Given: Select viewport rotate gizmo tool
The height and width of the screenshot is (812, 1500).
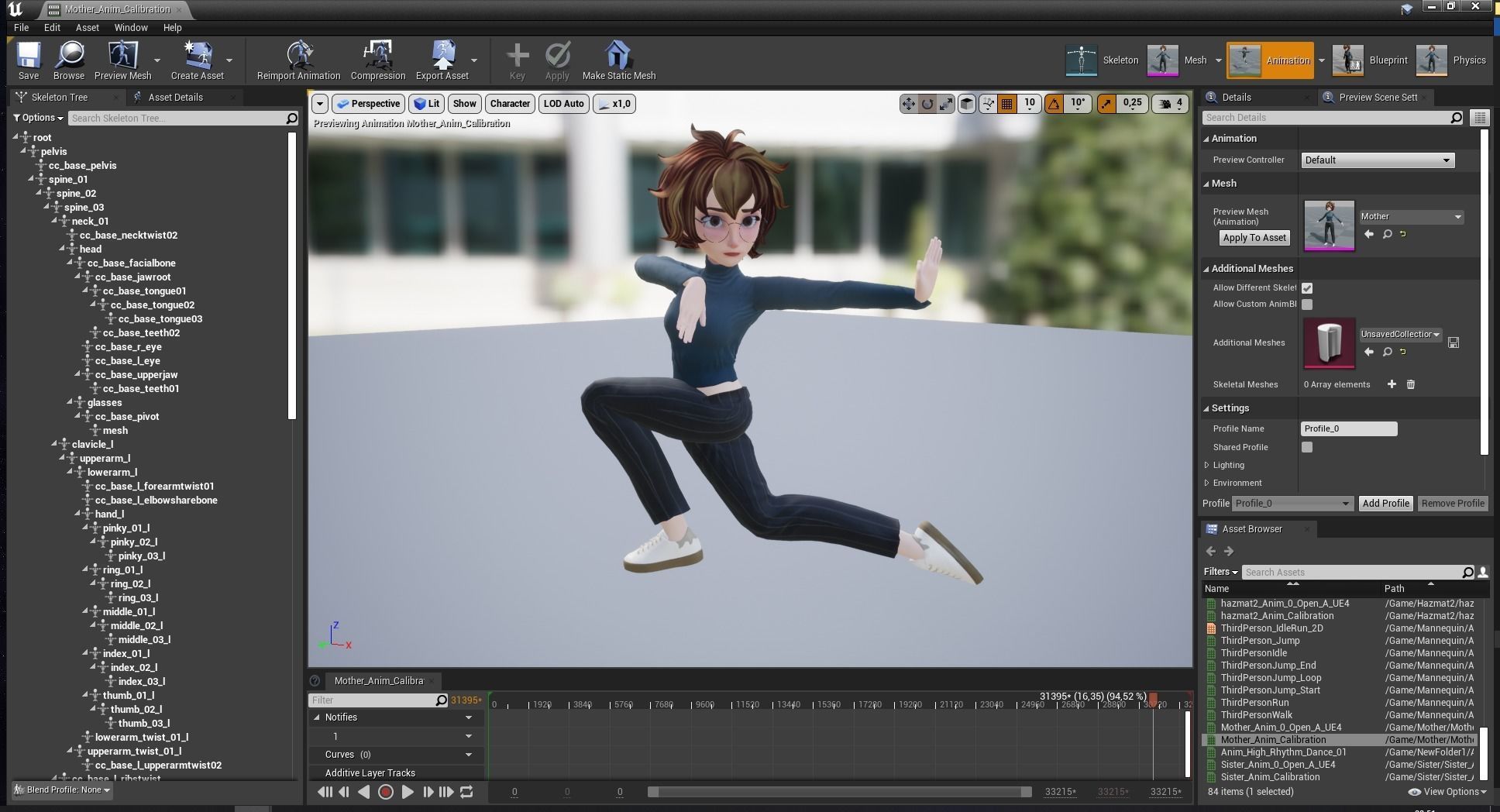Looking at the screenshot, I should 927,103.
